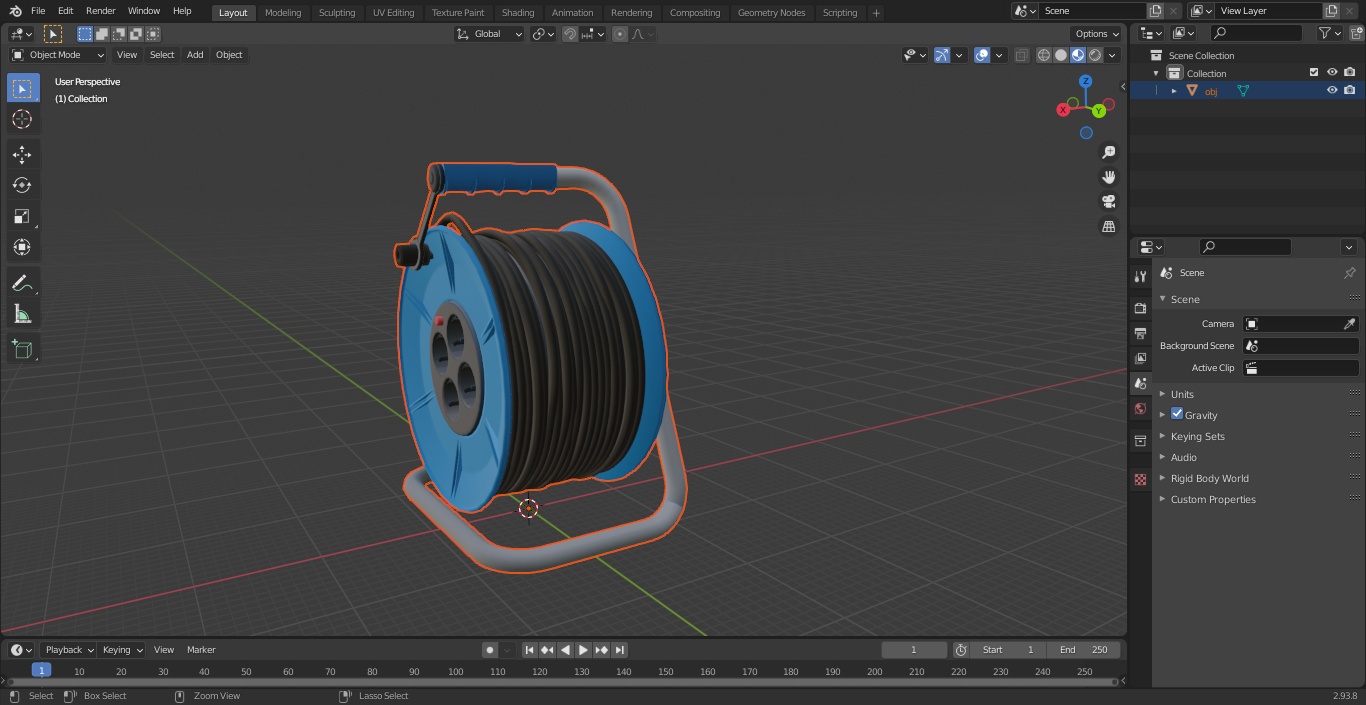Jump to the start frame

point(530,650)
